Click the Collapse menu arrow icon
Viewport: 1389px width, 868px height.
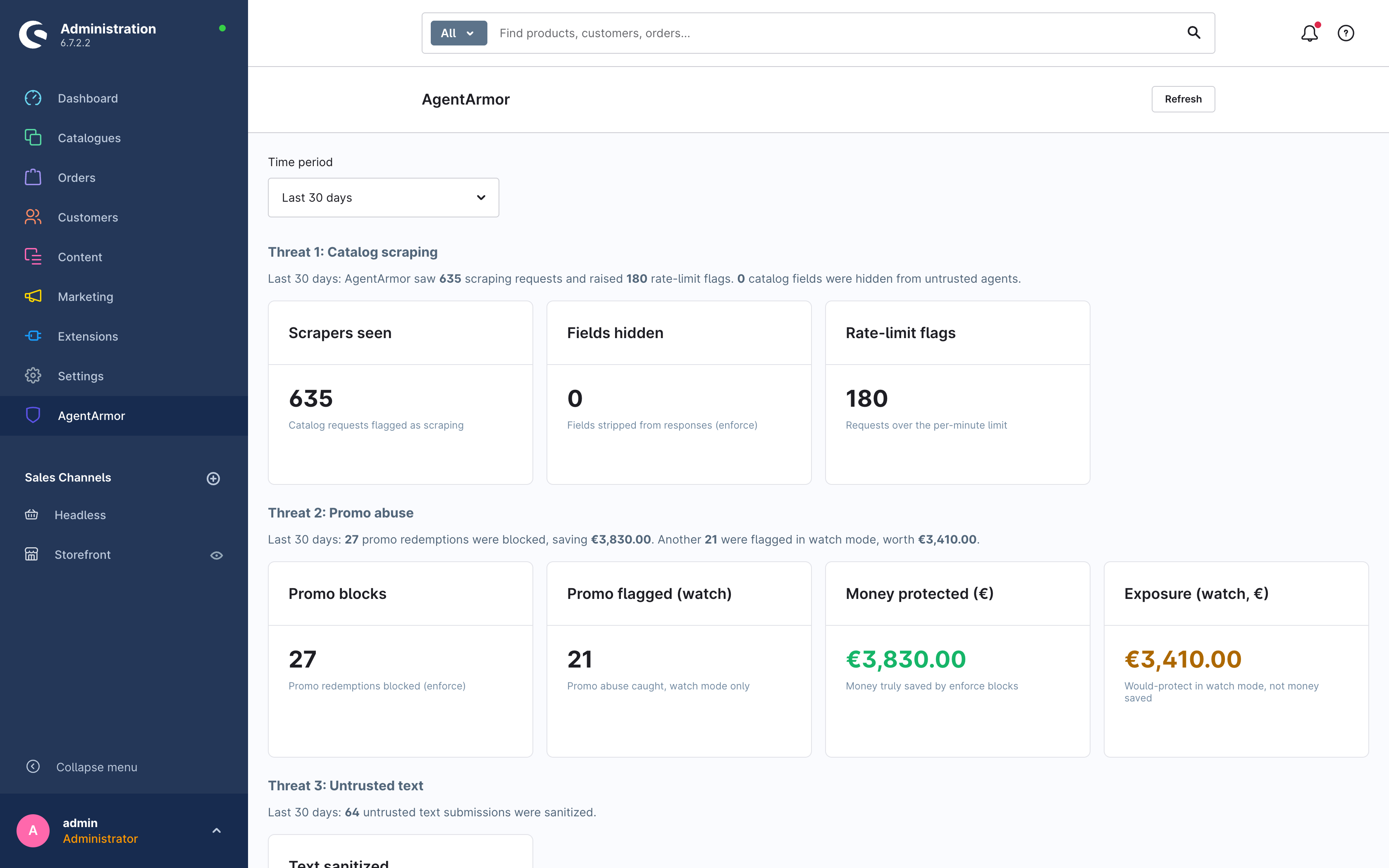[x=33, y=766]
